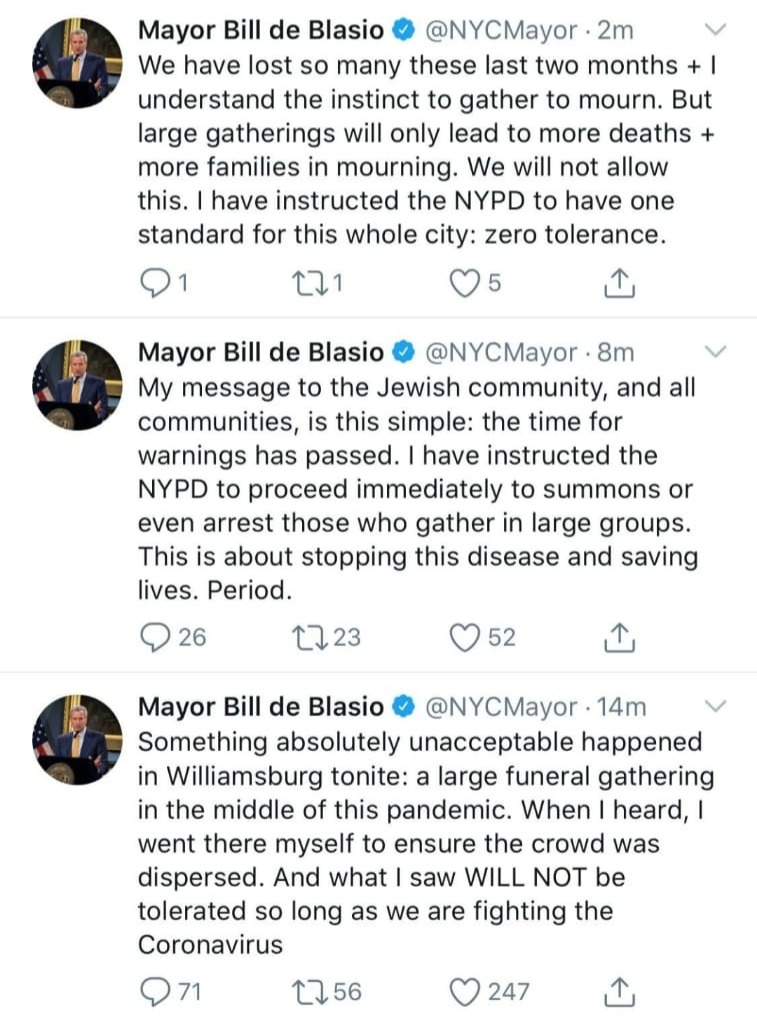The height and width of the screenshot is (1022, 757).
Task: Open the tweet about Williamsburg funeral gathering
Action: point(420,842)
